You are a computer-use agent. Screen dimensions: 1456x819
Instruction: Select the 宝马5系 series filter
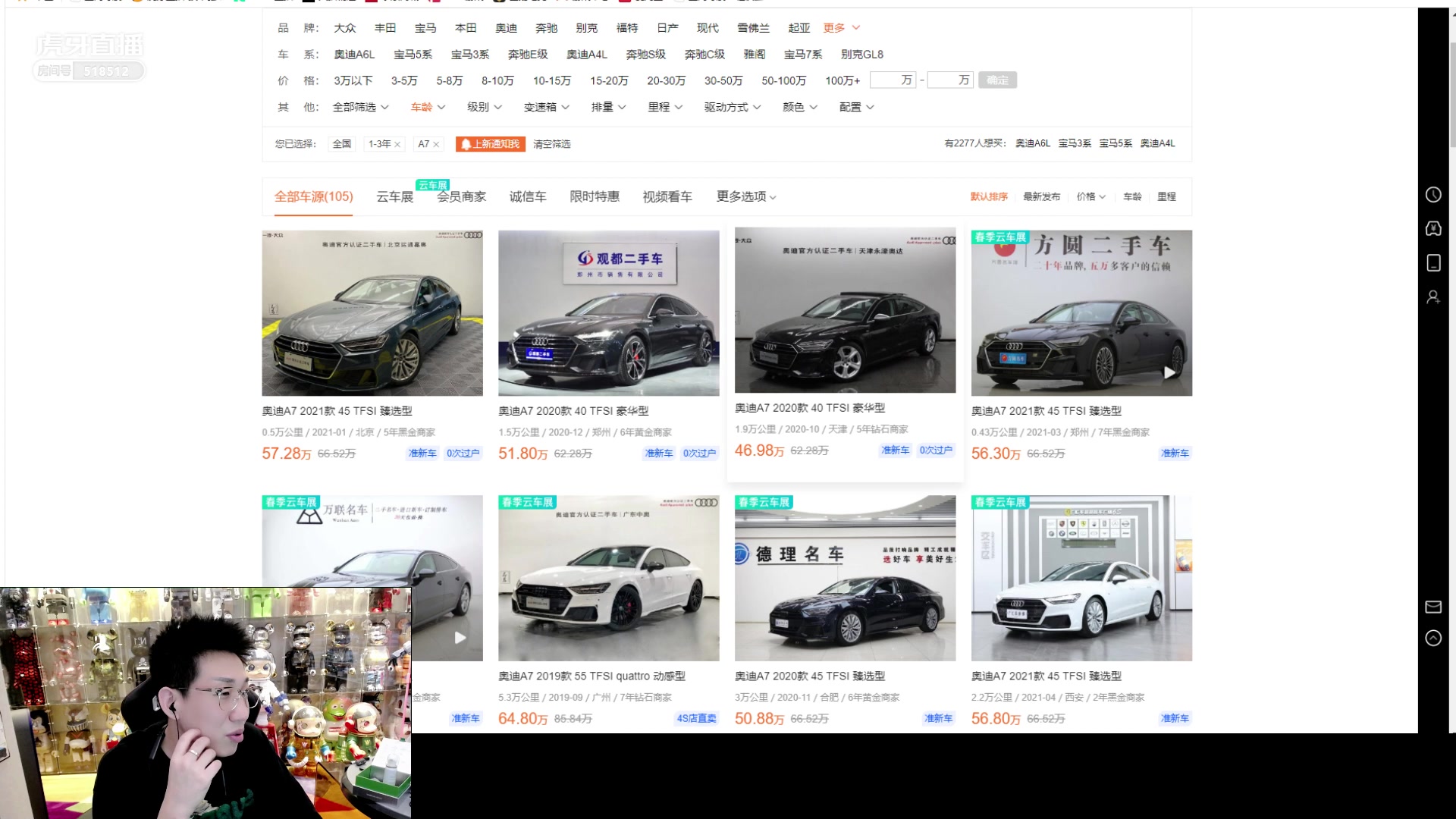[413, 55]
